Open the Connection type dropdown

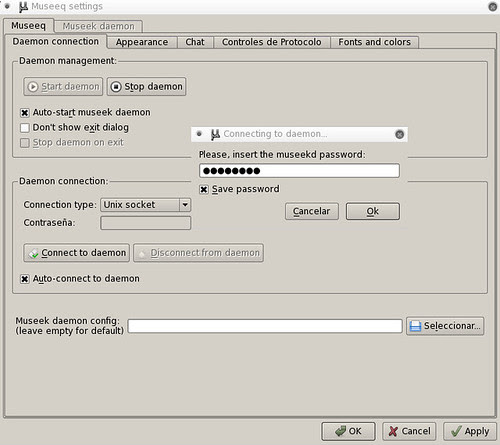coord(146,205)
